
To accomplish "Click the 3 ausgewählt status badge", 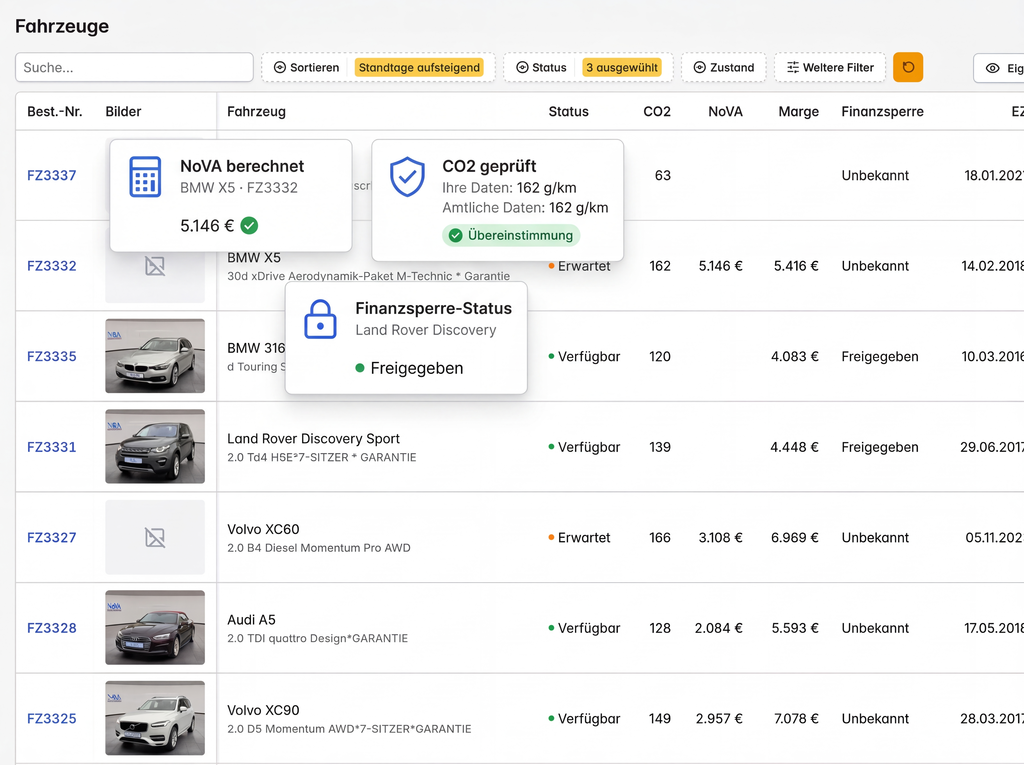I will pyautogui.click(x=622, y=68).
